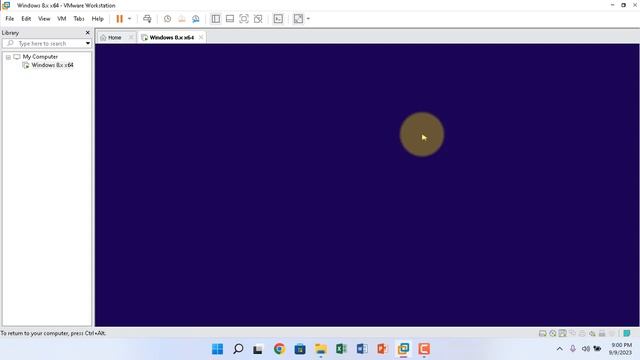Open the power options dropdown next to pause
The height and width of the screenshot is (360, 640).
tap(129, 19)
